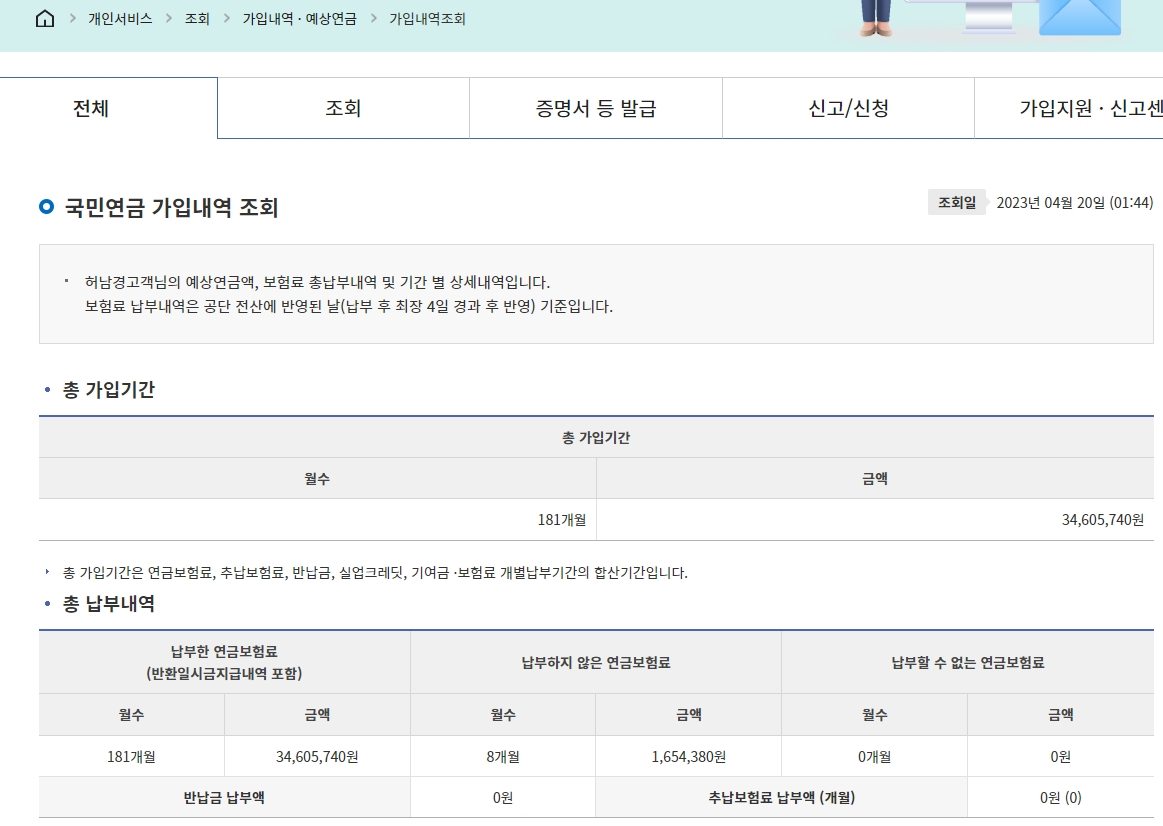
Task: Switch to the 가입지원 · 신고센터 tab
Action: click(1069, 108)
